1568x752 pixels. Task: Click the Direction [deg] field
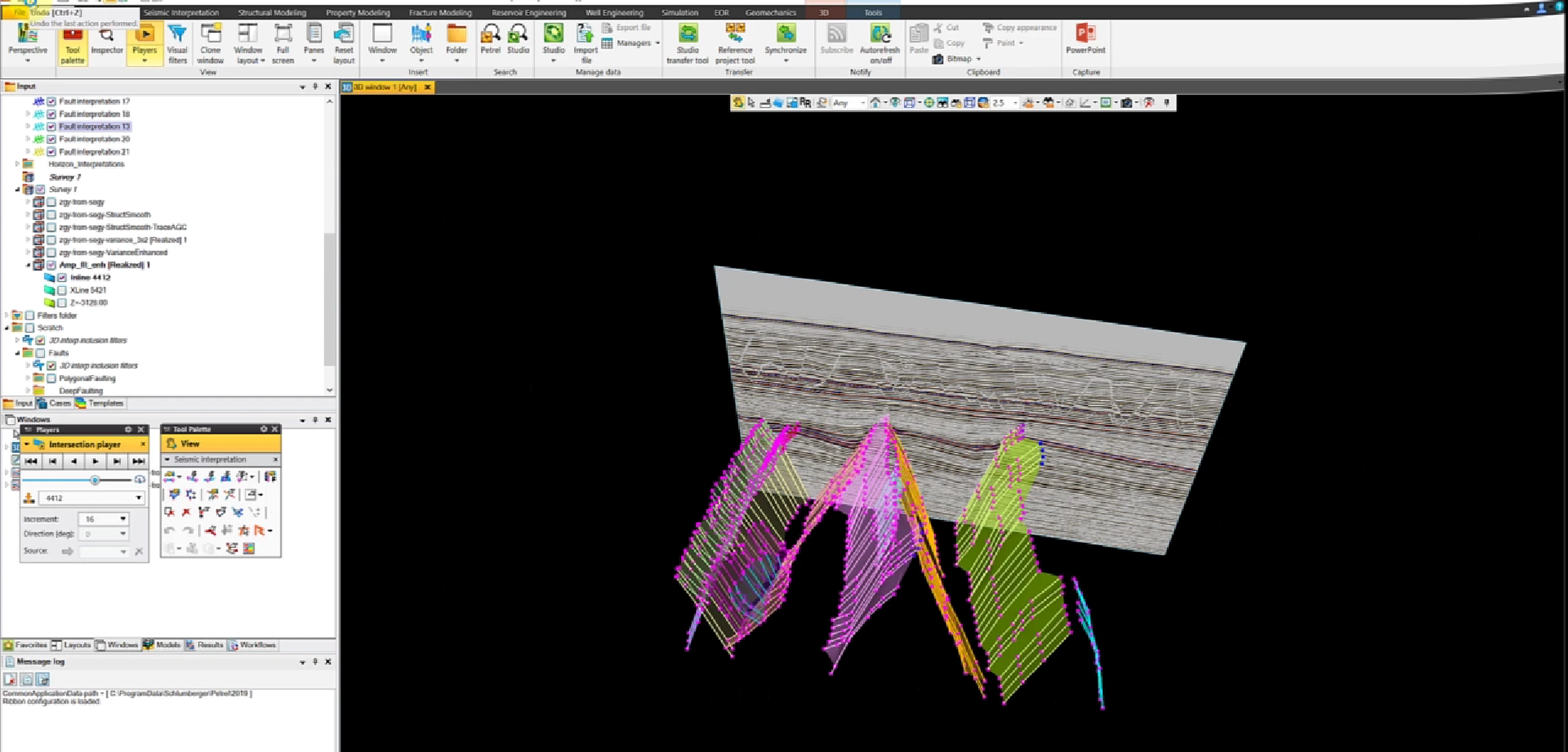[x=103, y=534]
